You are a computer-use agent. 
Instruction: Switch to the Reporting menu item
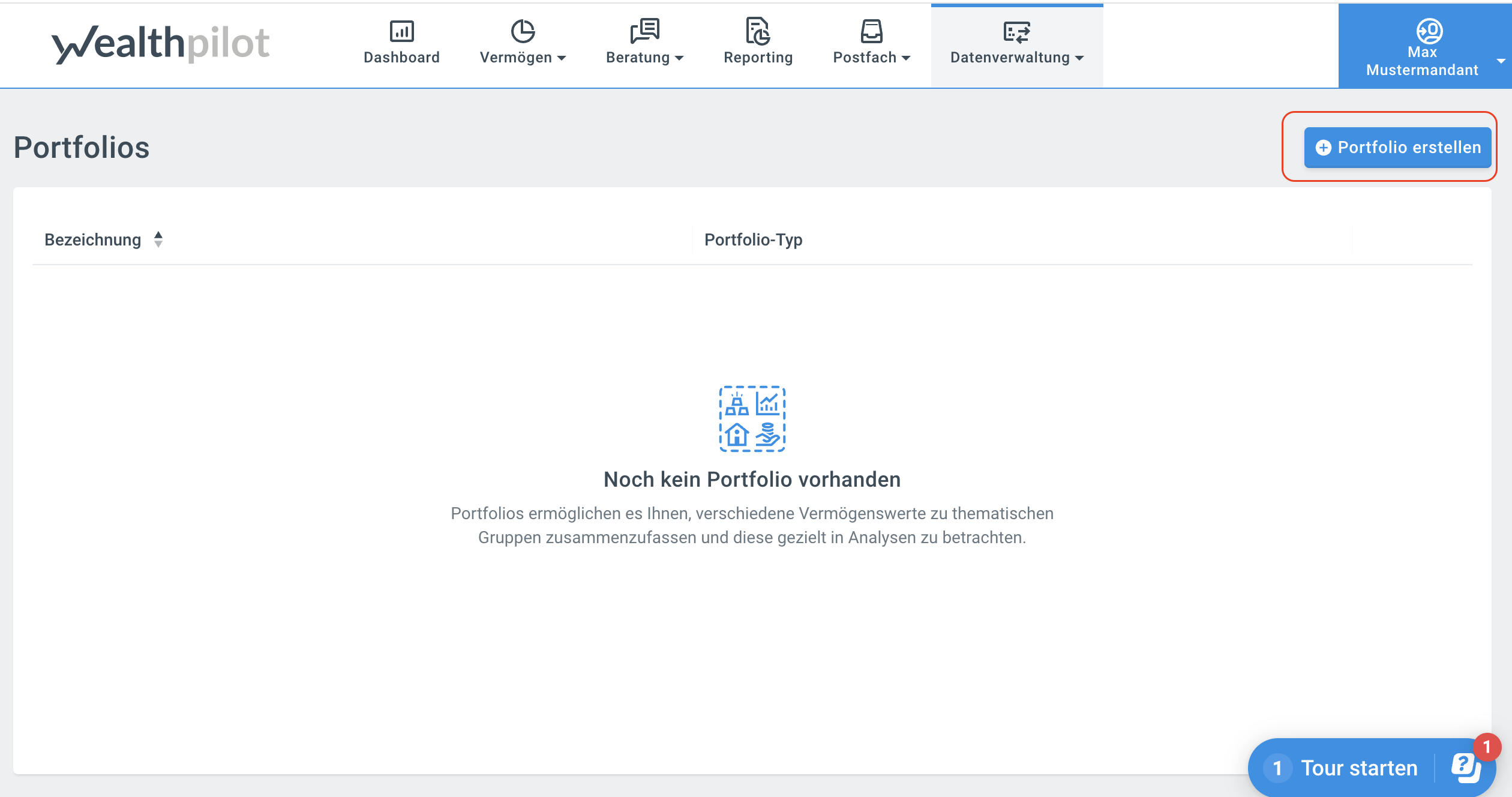coord(758,58)
